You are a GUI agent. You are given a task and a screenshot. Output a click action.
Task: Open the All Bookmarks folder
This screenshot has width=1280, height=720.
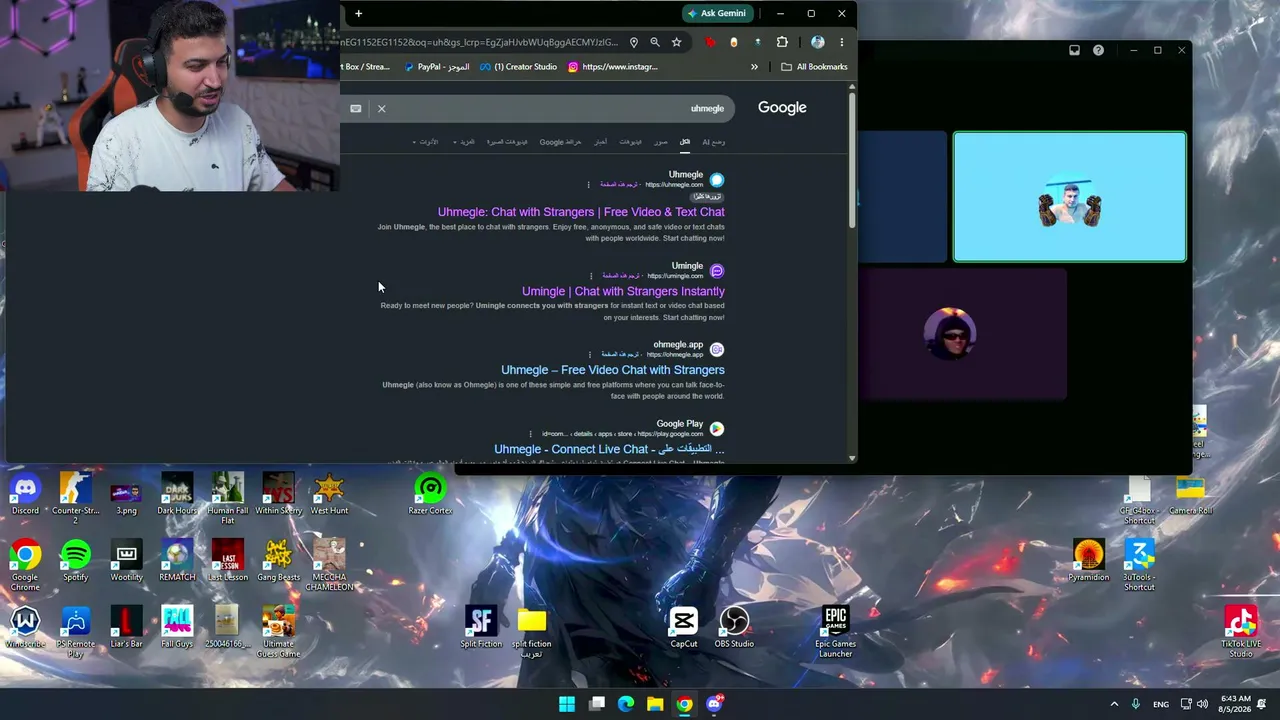pos(815,67)
